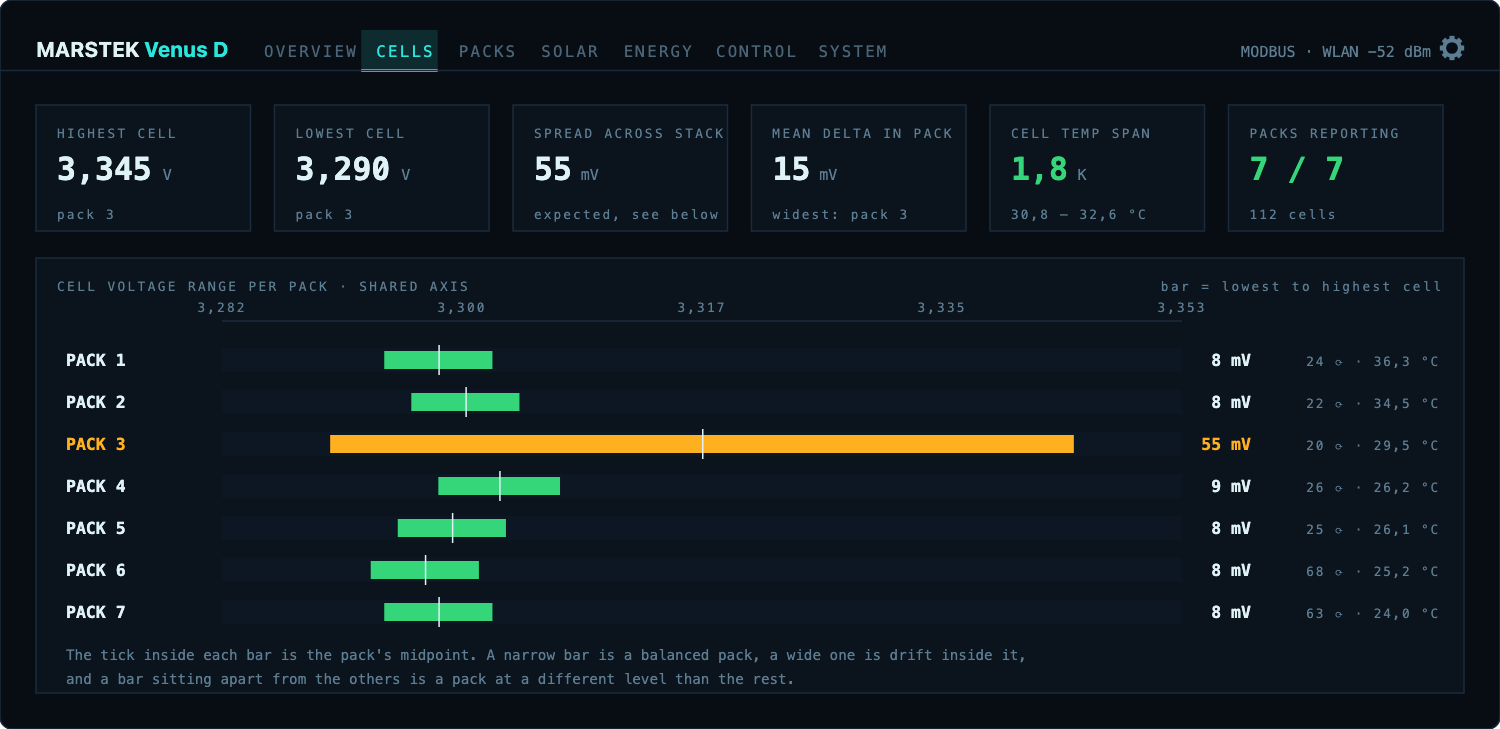The height and width of the screenshot is (729, 1500).
Task: Click the 'bar = lowest to highest cell' legend
Action: tap(1301, 286)
